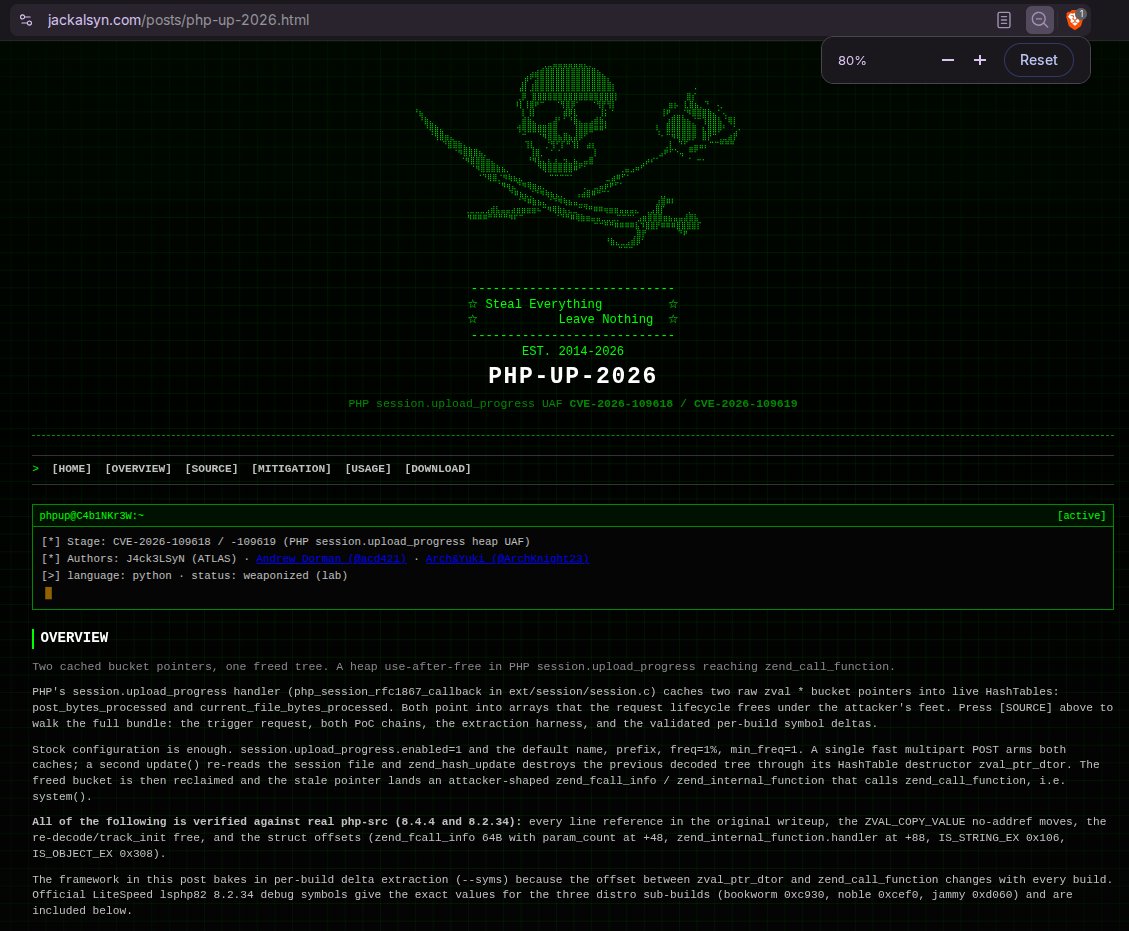Open the site information icon in address bar

tap(26, 20)
